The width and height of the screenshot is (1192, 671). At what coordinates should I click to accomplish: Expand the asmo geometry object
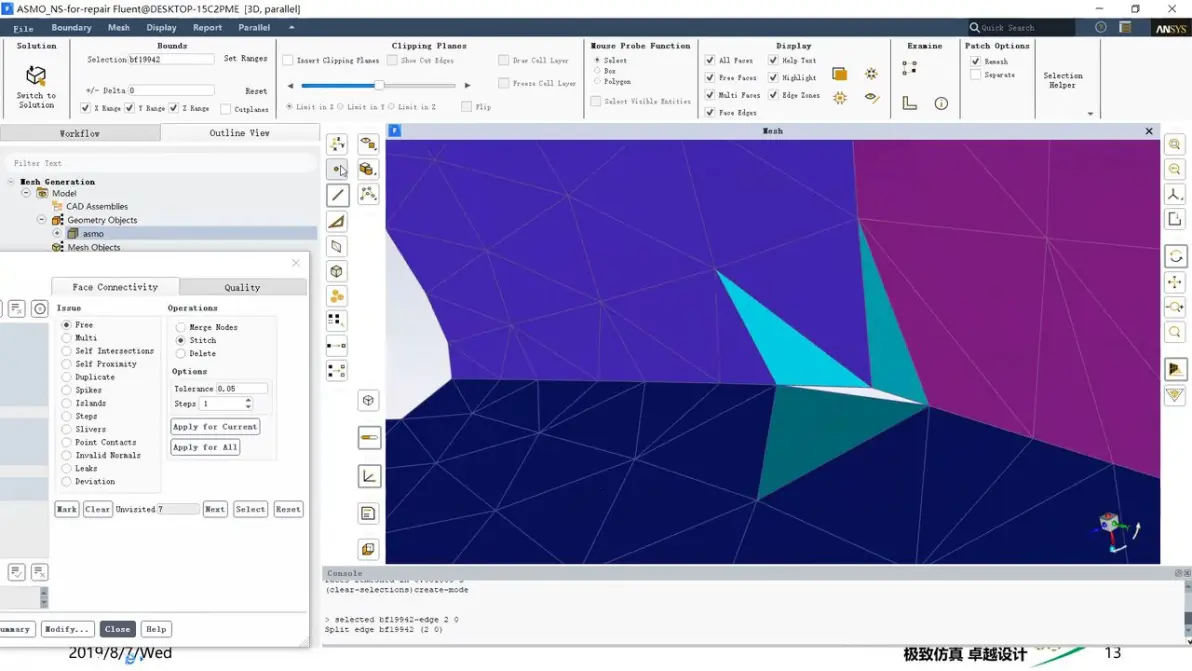[x=57, y=233]
